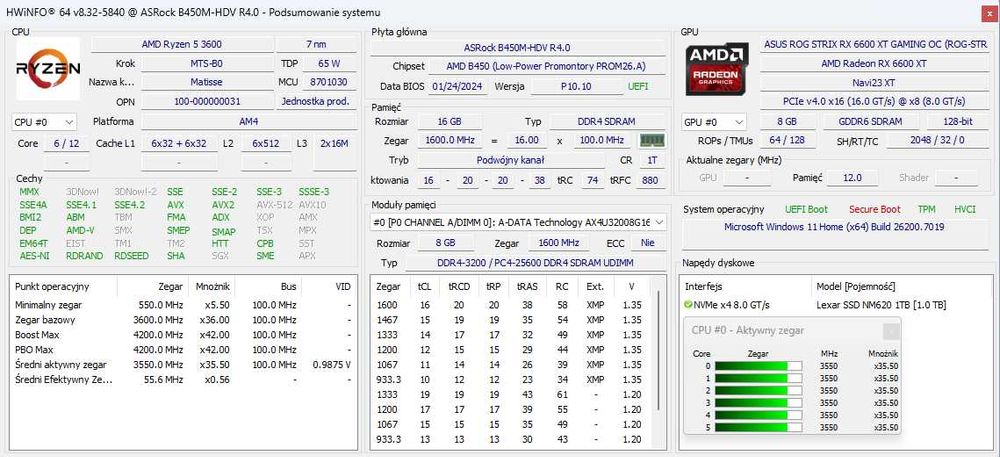Click the RDSEED feature label
Screen dimensions: 1000x457
click(131, 256)
